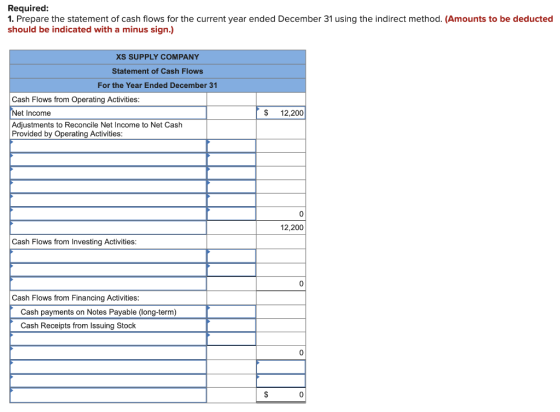
Task: Open the net operating cash total label dropdown
Action: (108, 227)
